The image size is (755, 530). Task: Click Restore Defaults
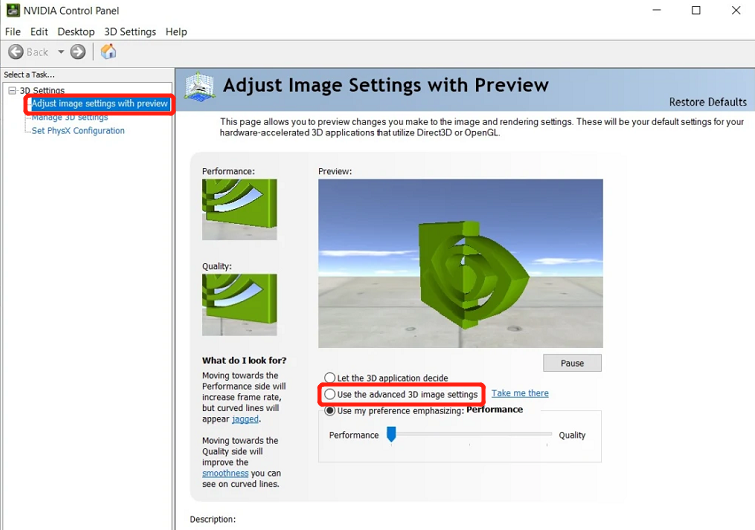coord(708,102)
